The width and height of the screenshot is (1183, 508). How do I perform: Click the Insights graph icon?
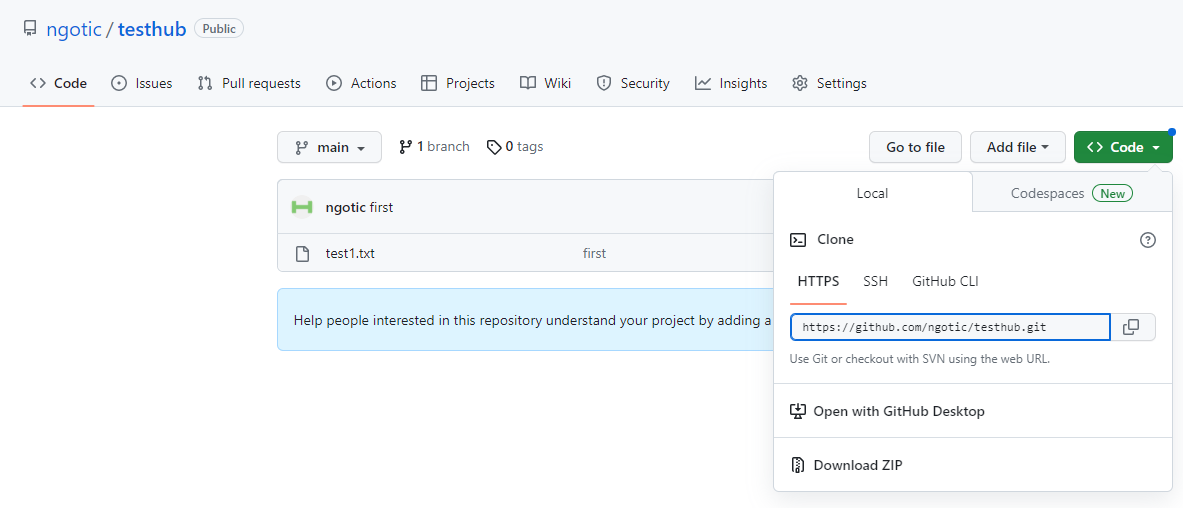703,83
